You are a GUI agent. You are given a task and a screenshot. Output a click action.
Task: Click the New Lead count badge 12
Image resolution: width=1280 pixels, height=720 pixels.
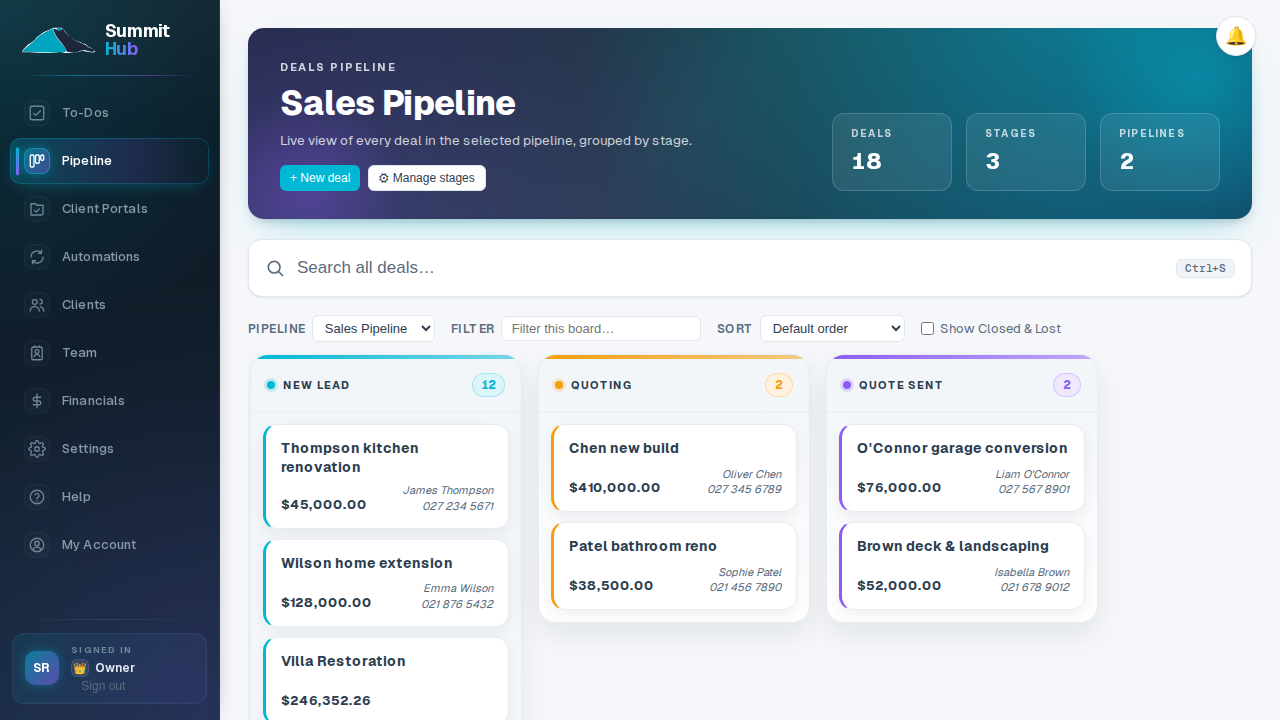(488, 385)
